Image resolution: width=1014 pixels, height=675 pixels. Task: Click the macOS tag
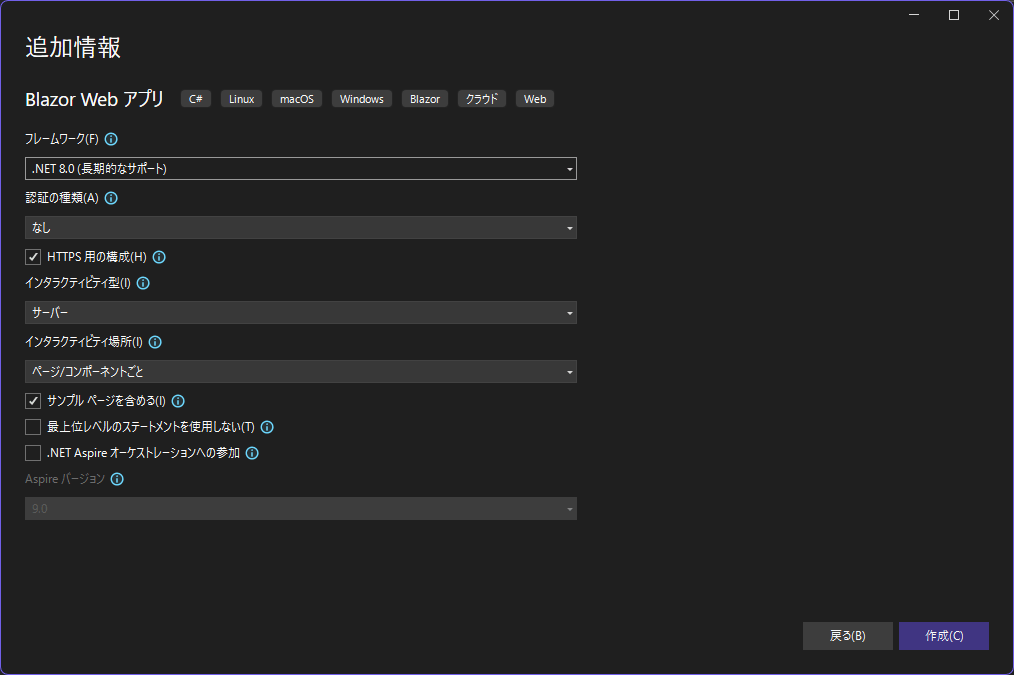pyautogui.click(x=297, y=99)
